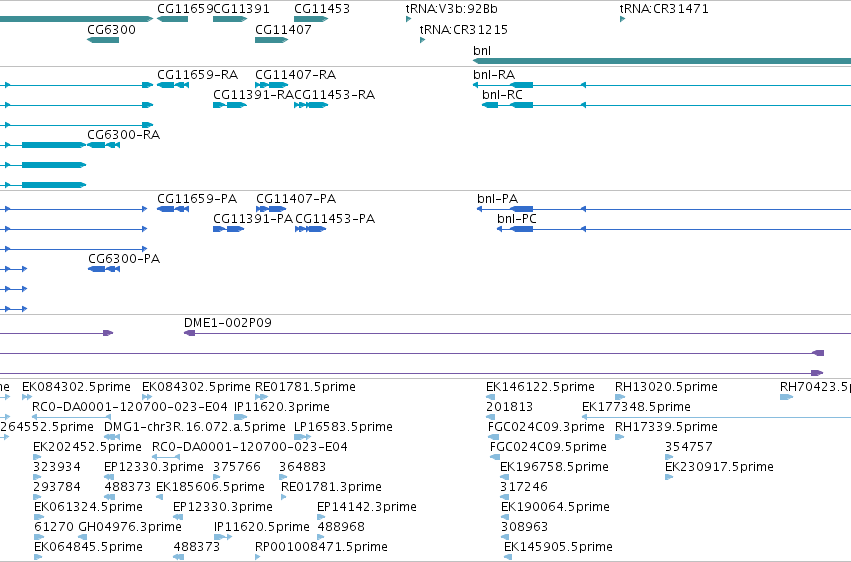The image size is (851, 562).
Task: Select the CG11407 gene label
Action: coord(283,29)
